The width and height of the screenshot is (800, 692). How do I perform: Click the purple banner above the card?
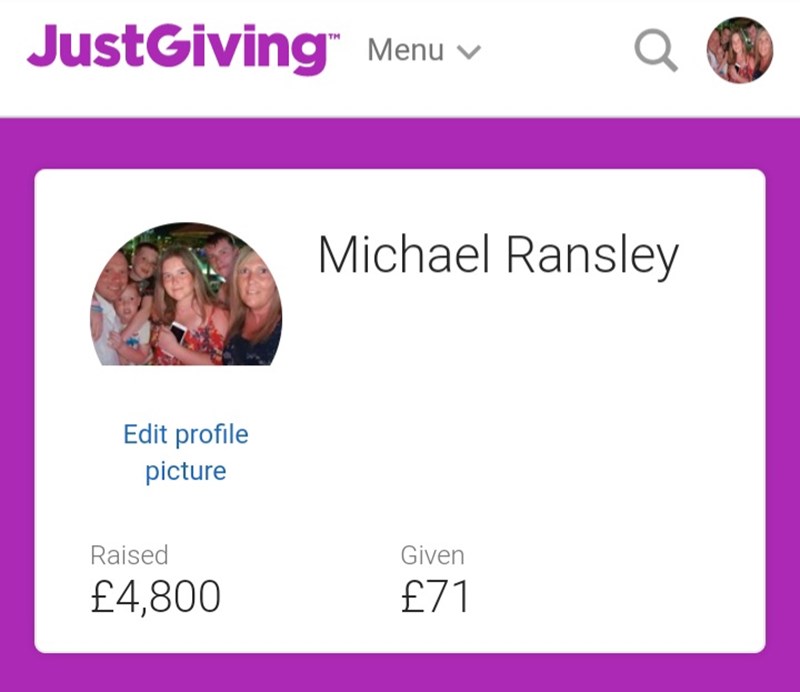[x=400, y=144]
